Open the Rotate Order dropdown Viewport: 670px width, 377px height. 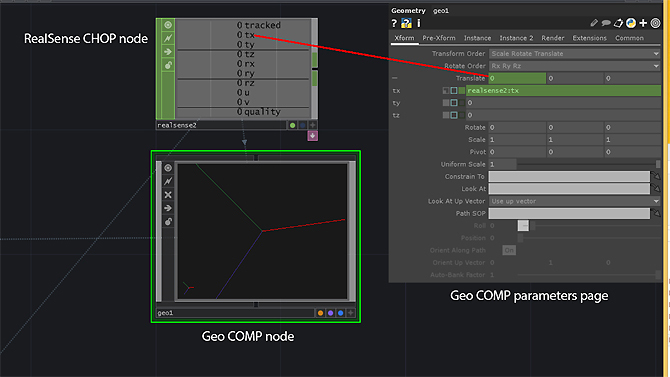574,66
